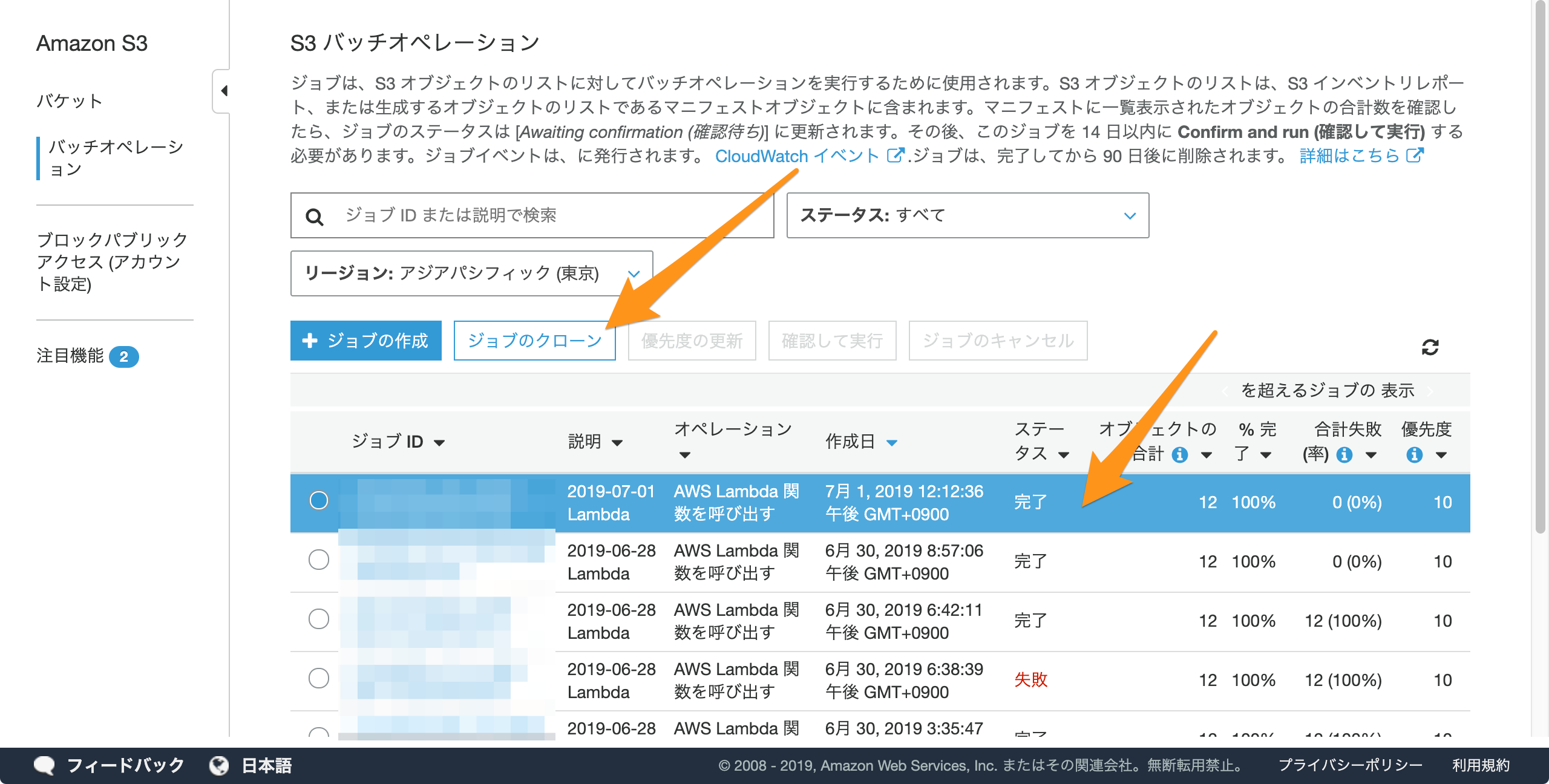
Task: Open the info icon beside オブジェクトの合計
Action: 1179,454
